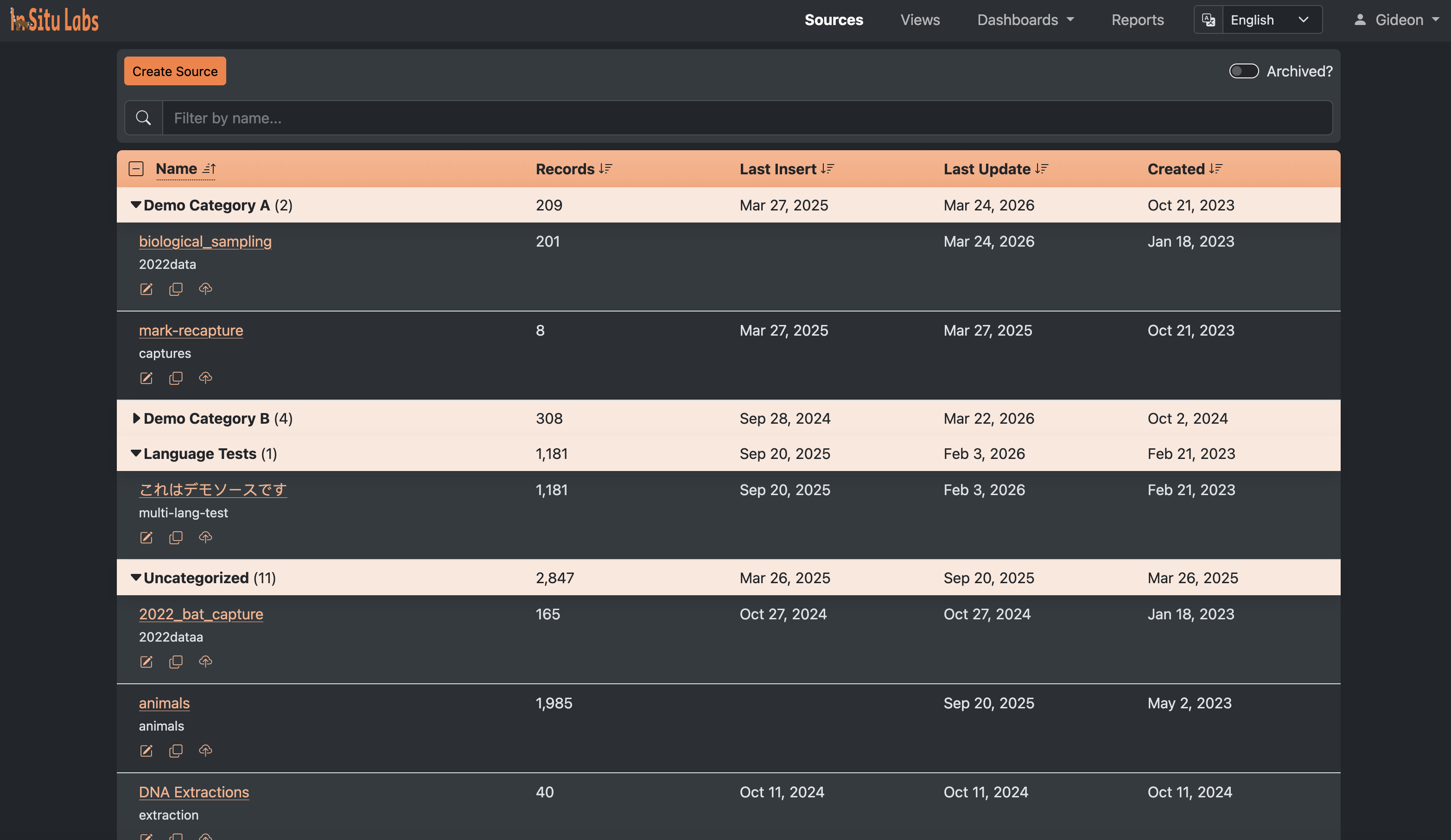Open the これはデモソースです source link
This screenshot has width=1451, height=840.
click(x=212, y=490)
